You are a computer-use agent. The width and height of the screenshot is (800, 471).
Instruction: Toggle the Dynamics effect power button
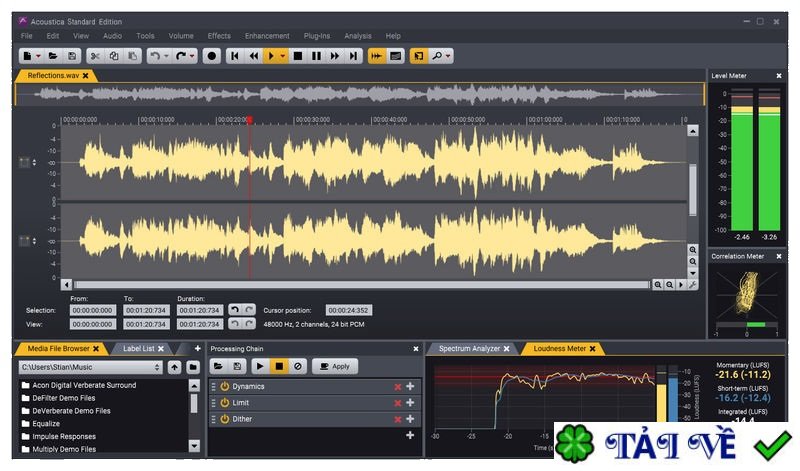pyautogui.click(x=224, y=386)
